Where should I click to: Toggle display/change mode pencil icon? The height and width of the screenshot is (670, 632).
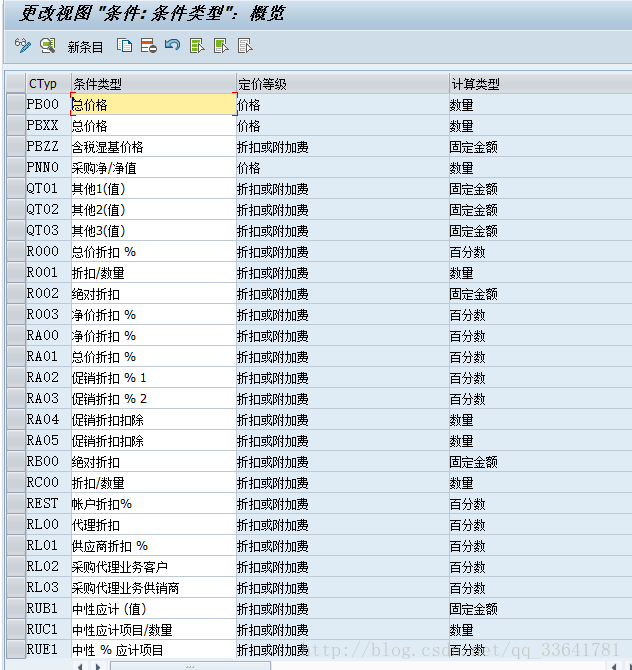[x=22, y=46]
